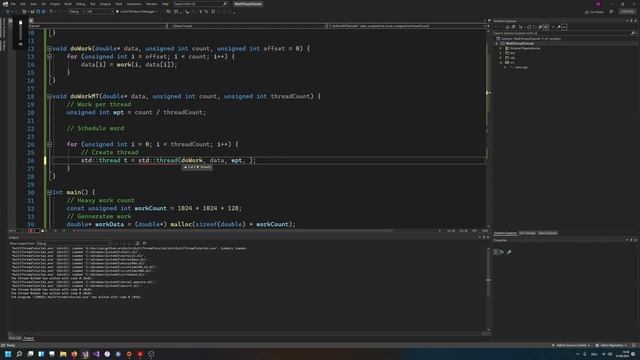Click the MultiThreadTutorial title label
The height and width of the screenshot is (360, 640).
click(248, 4)
